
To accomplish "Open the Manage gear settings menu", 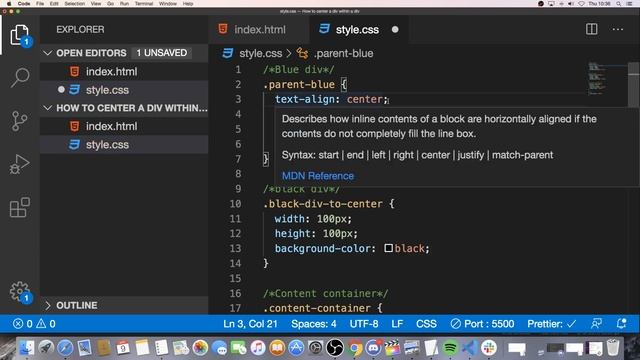I will [20, 292].
